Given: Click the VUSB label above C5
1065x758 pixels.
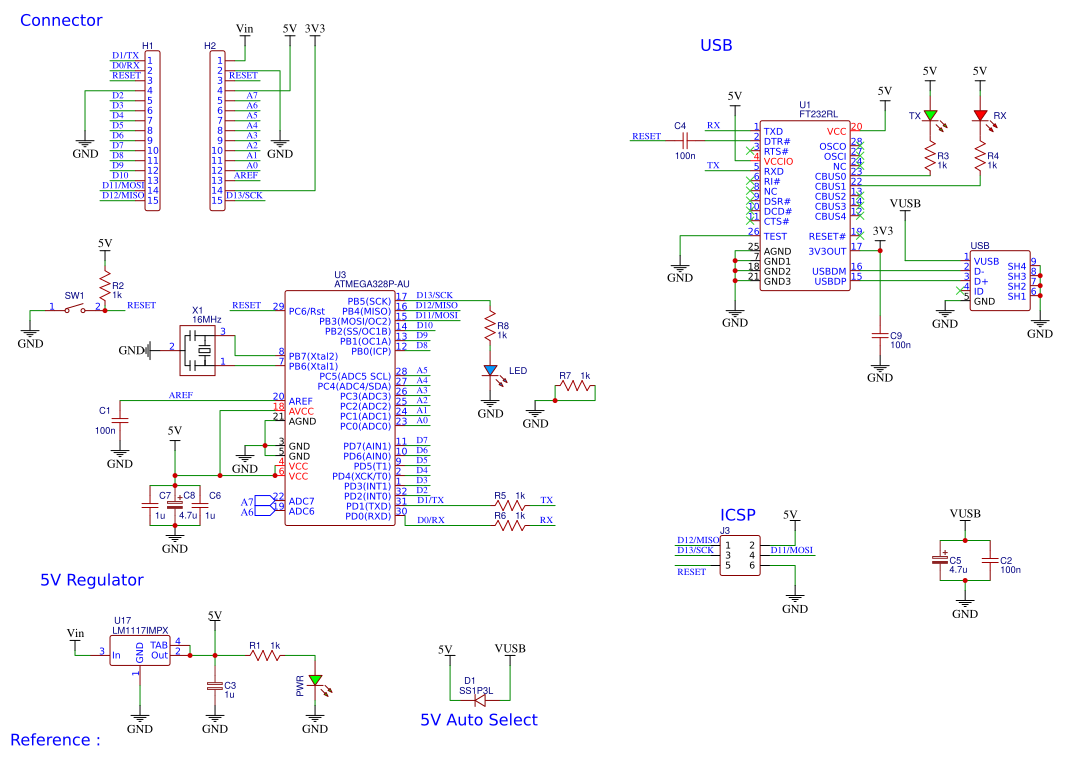Looking at the screenshot, I should [x=965, y=513].
